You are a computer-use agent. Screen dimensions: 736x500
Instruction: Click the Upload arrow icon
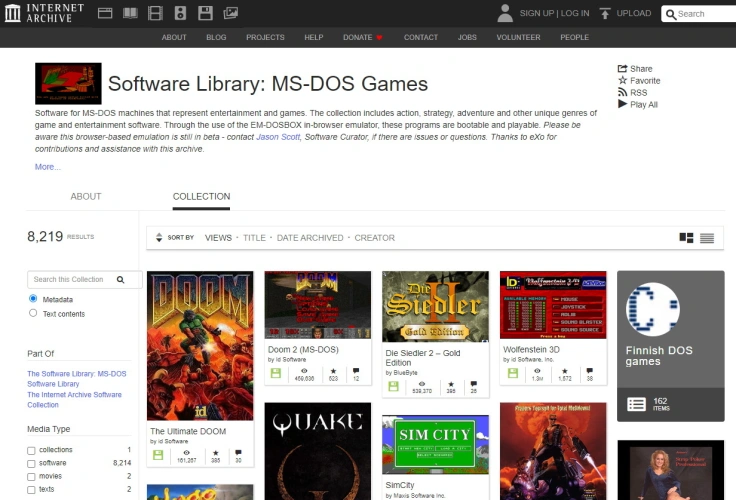point(605,13)
